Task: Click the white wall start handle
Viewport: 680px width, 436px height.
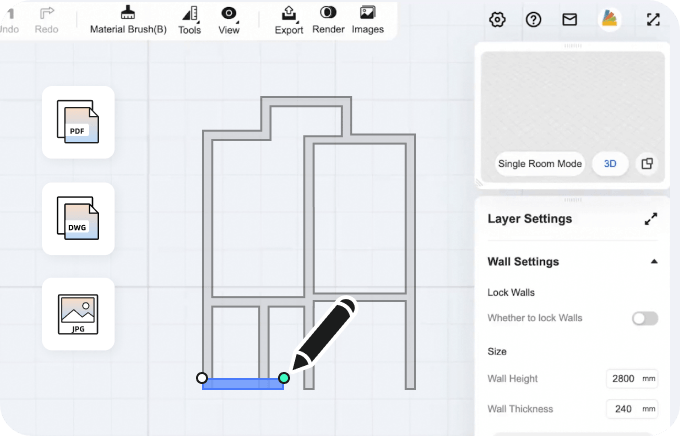Action: [202, 378]
